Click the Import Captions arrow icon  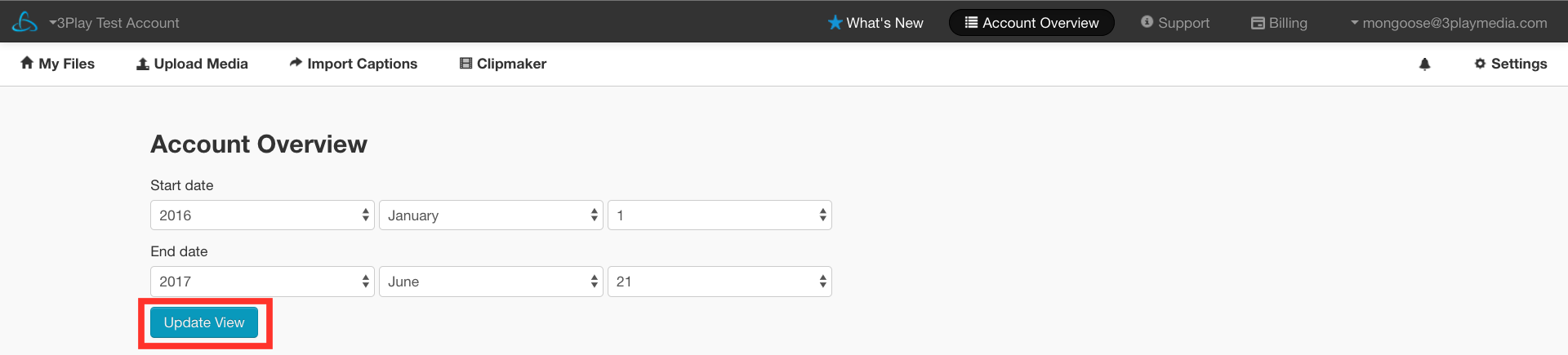[296, 63]
